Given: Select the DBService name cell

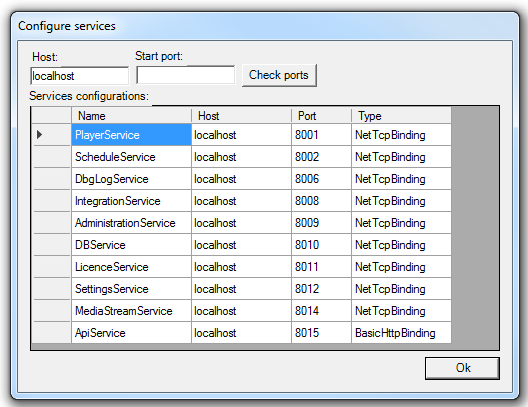Looking at the screenshot, I should coord(131,245).
